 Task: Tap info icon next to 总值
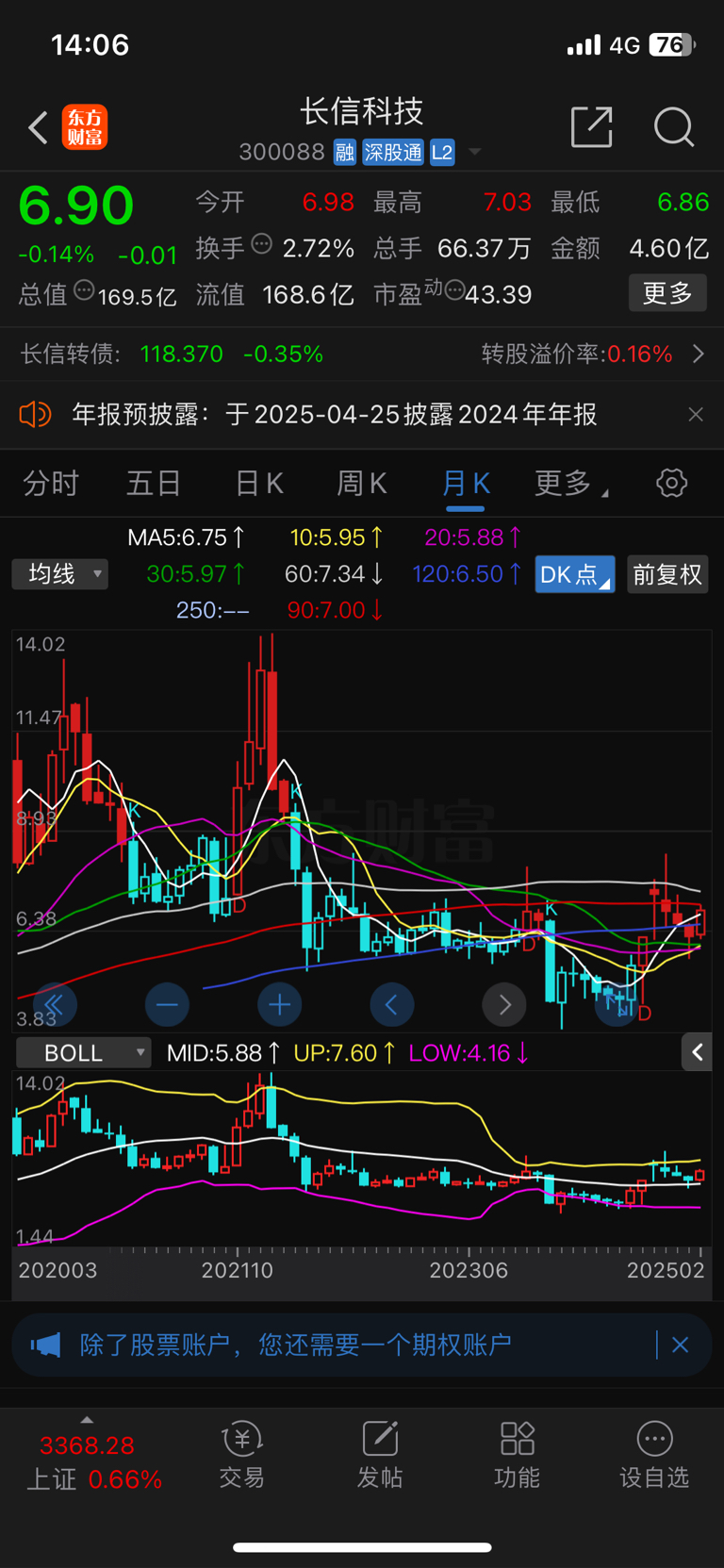(84, 291)
